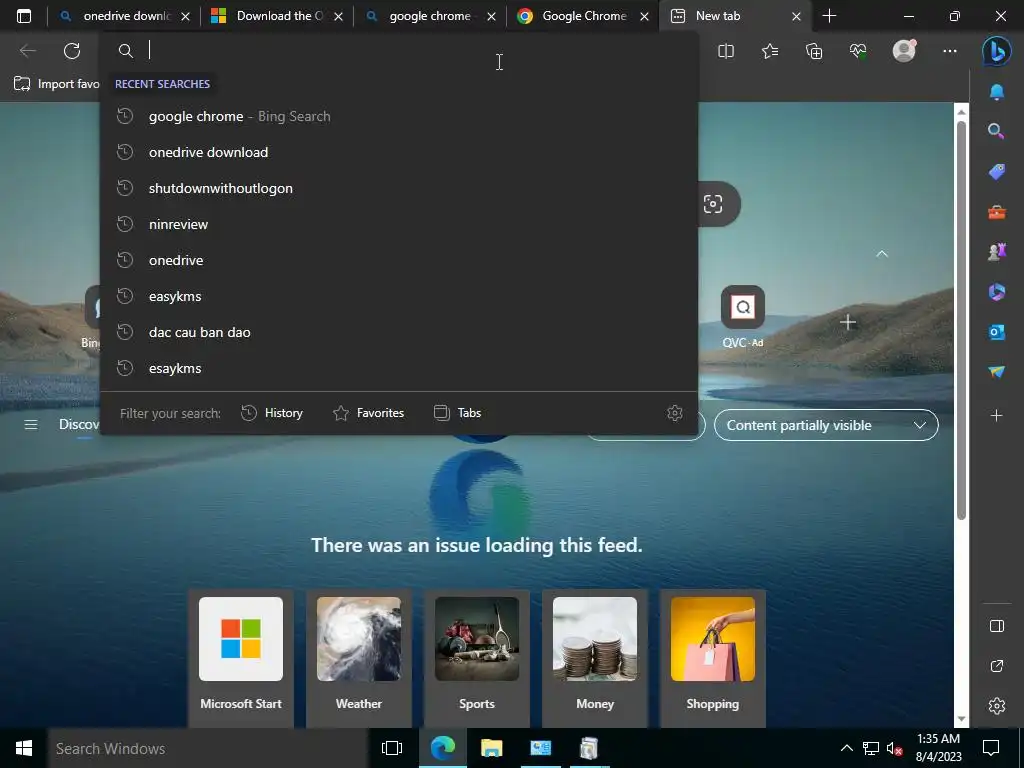1024x768 pixels.
Task: Open the Outlook icon in the sidebar
Action: (997, 332)
